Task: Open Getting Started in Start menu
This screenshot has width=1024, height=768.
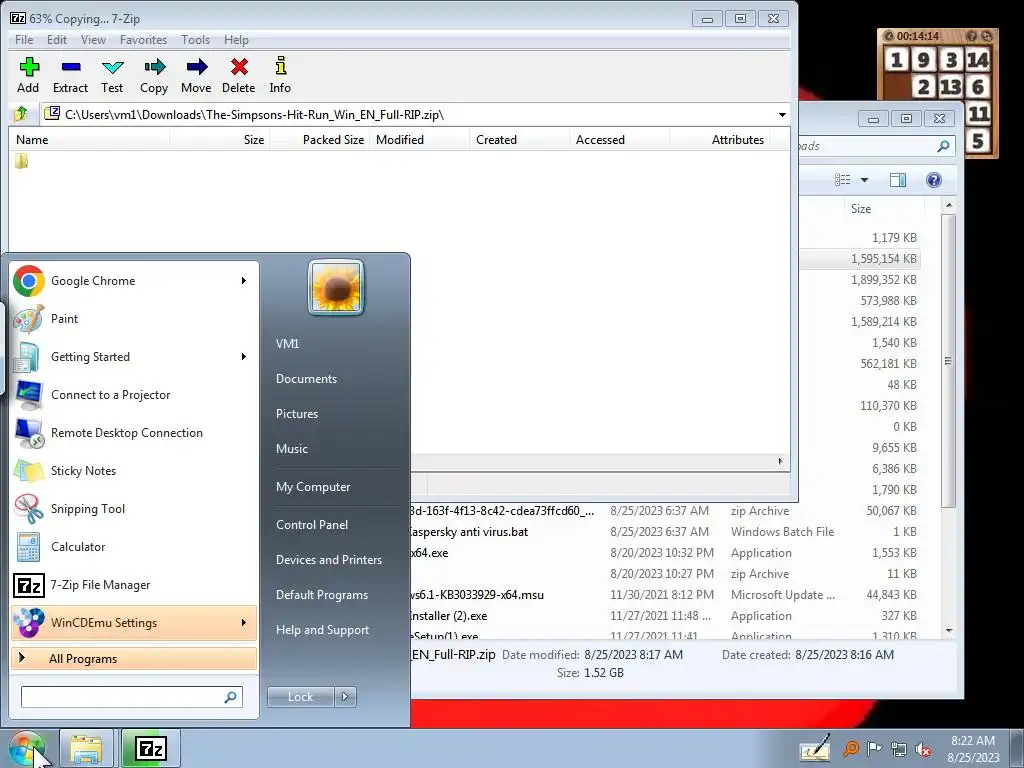Action: pyautogui.click(x=134, y=357)
